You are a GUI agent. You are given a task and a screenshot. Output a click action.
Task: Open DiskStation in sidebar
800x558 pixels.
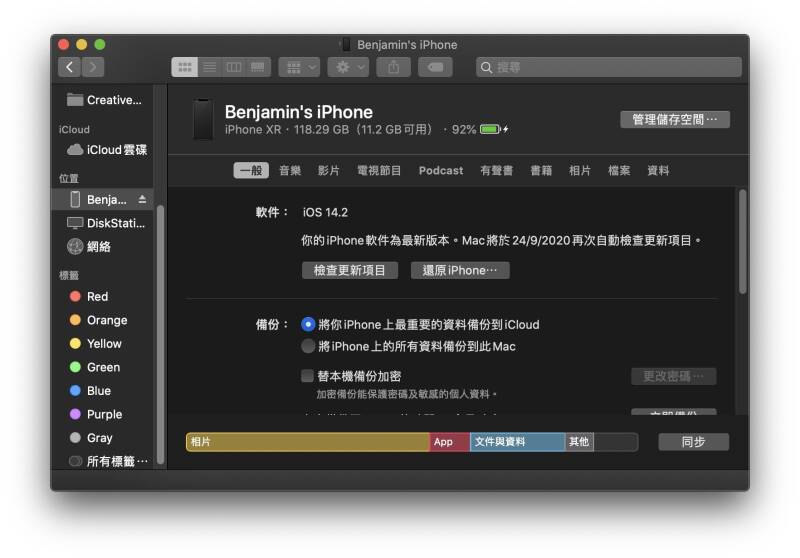[106, 223]
